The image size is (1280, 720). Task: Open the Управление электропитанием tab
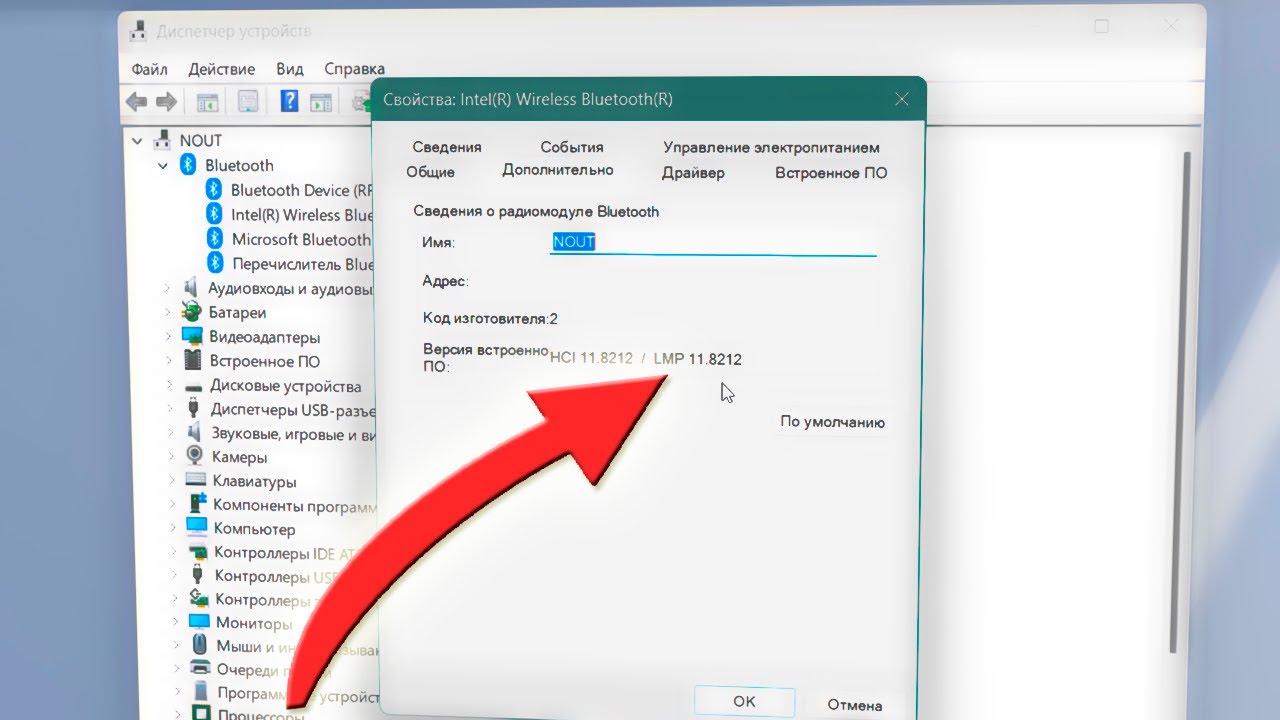[x=771, y=148]
